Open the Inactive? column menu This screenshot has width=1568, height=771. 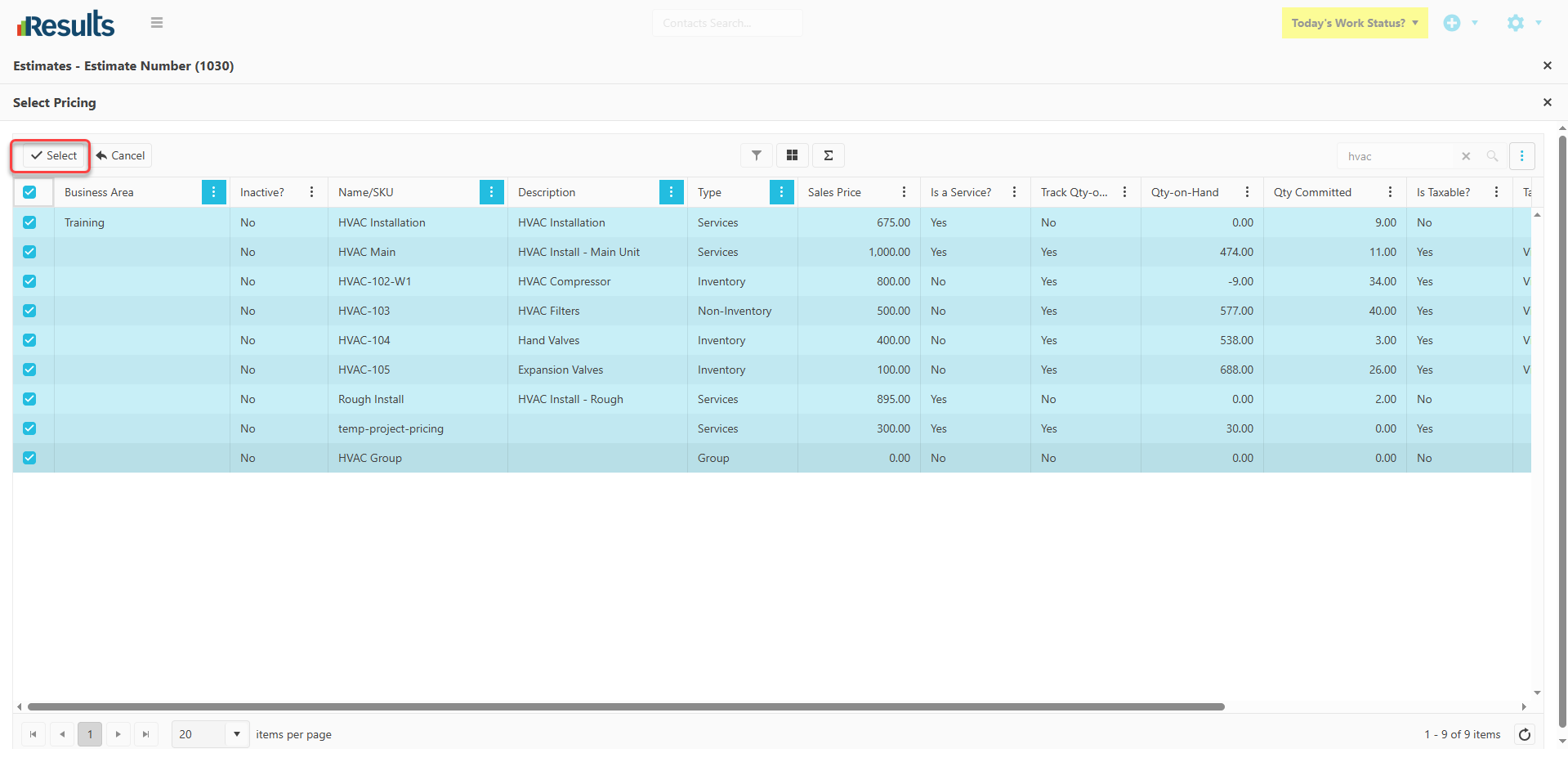[x=311, y=192]
